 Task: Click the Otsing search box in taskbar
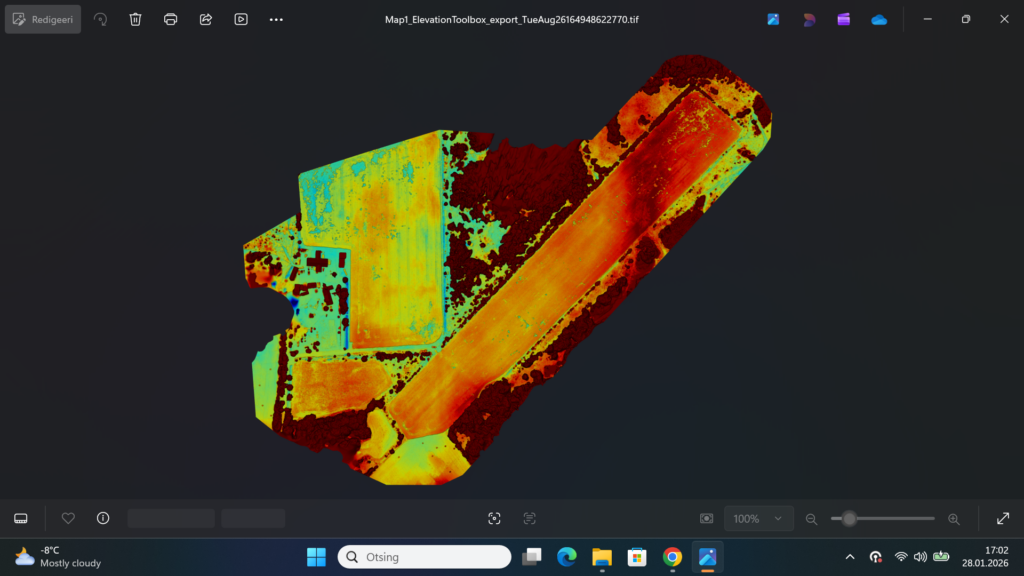(x=424, y=557)
